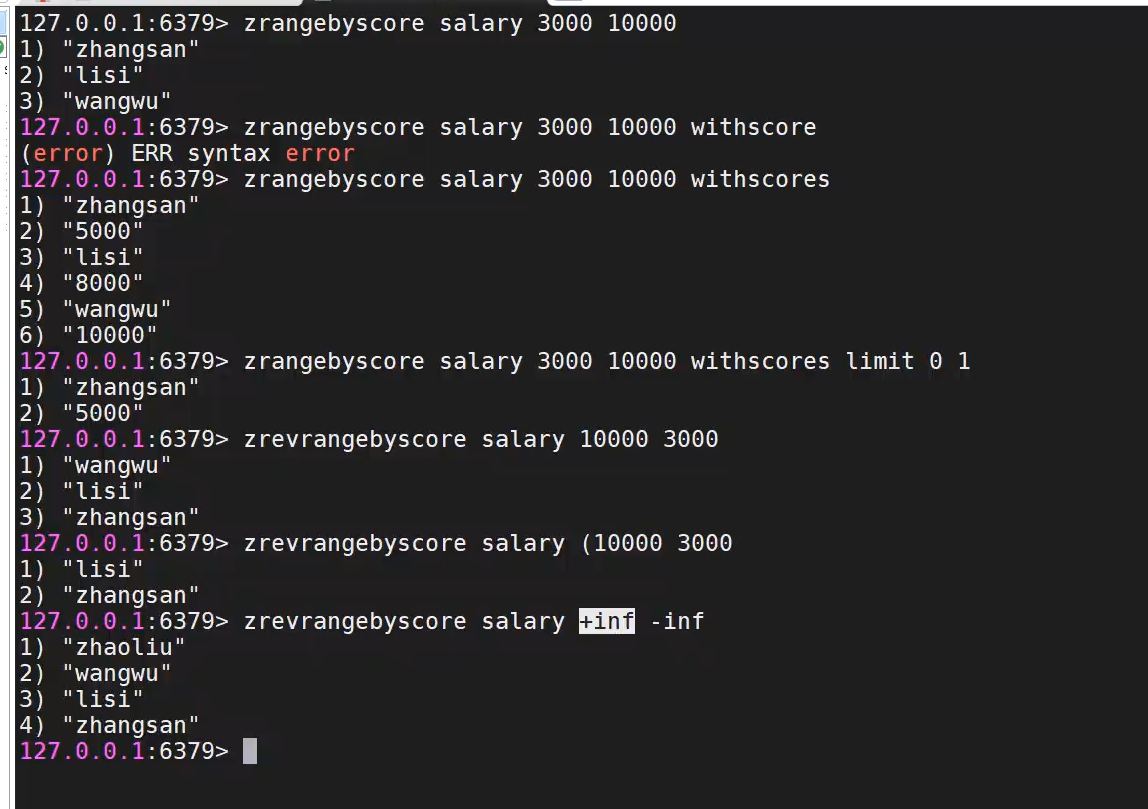
Task: Click the last empty 127.0.0.1:6379> prompt
Action: coord(124,751)
